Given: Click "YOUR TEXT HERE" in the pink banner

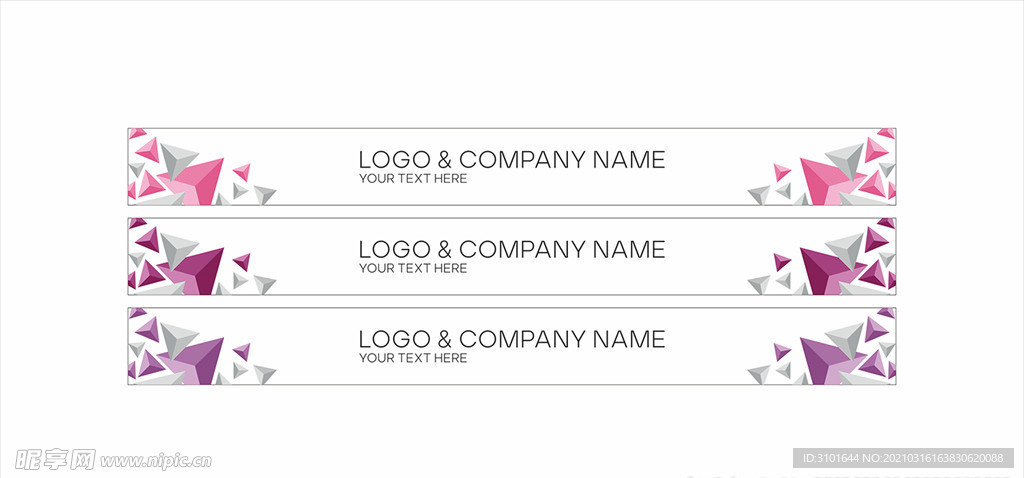Looking at the screenshot, I should (413, 179).
